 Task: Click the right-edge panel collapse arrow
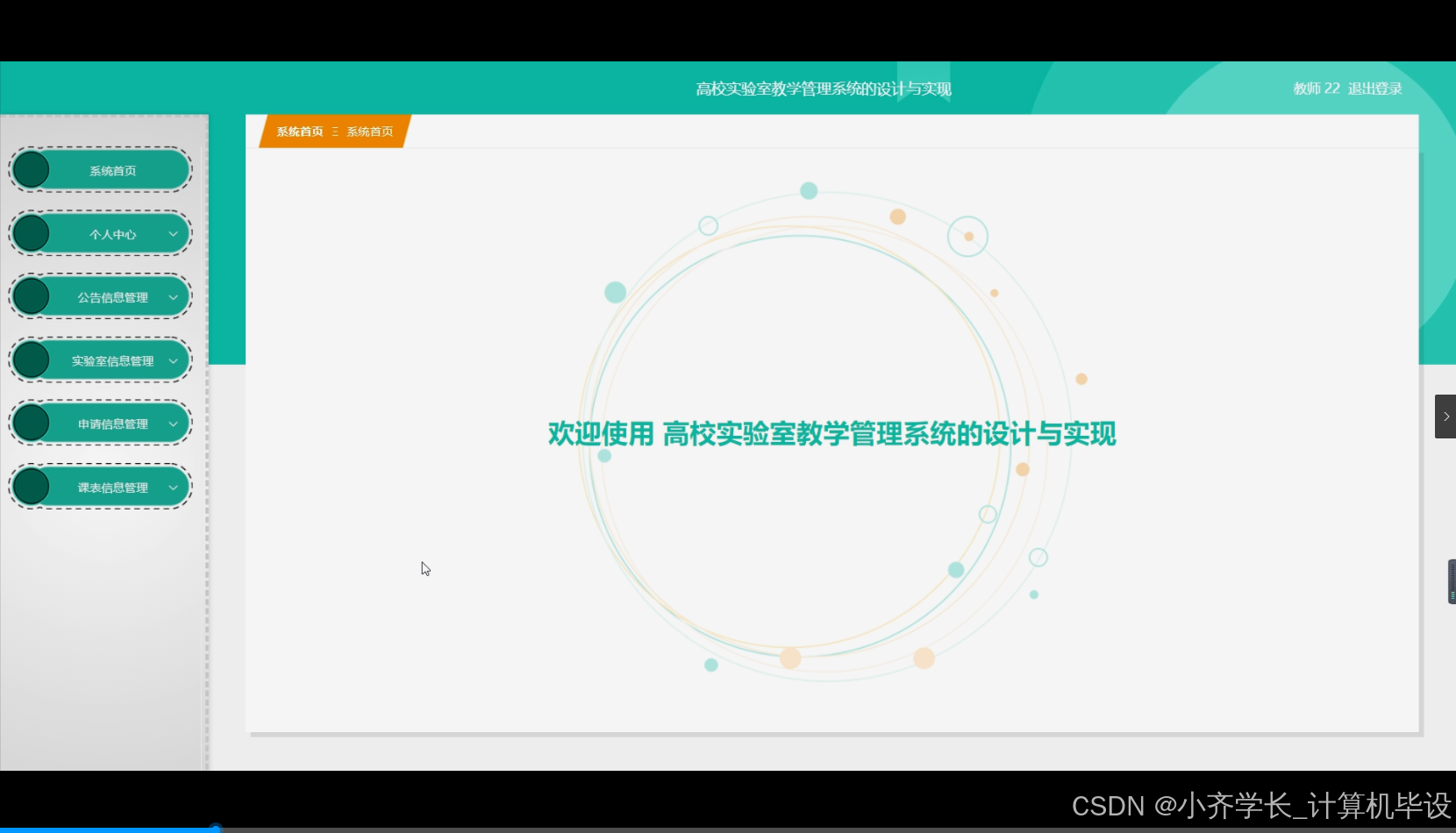click(1445, 416)
